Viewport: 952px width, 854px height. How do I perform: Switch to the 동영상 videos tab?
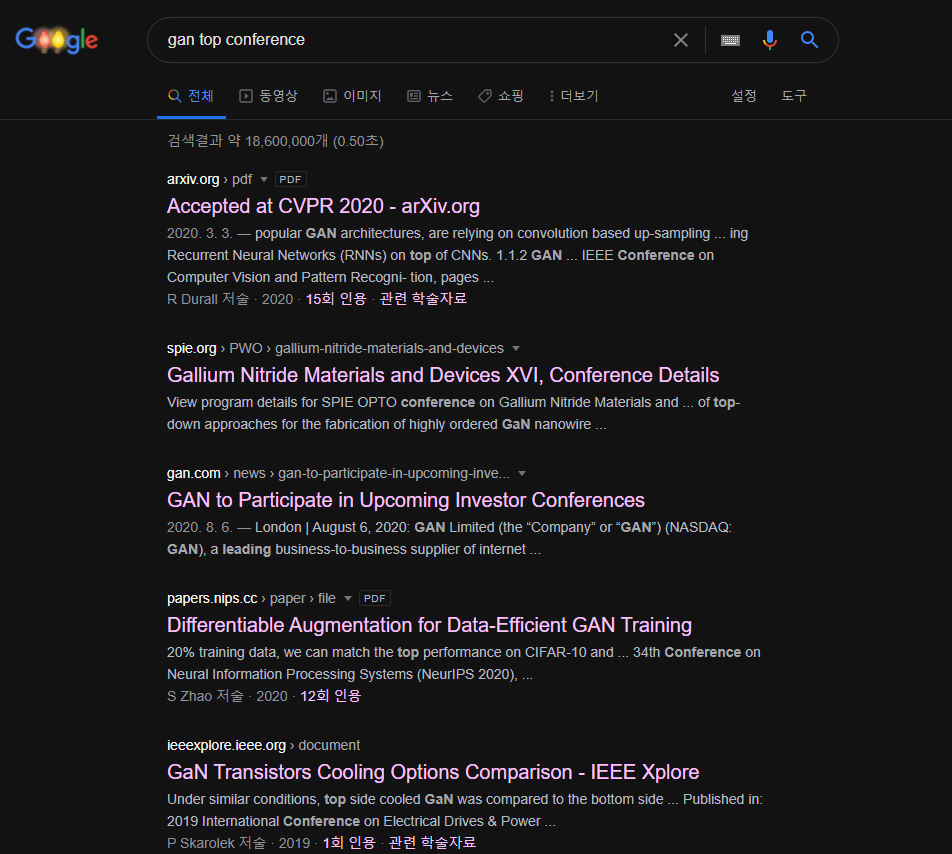click(268, 96)
